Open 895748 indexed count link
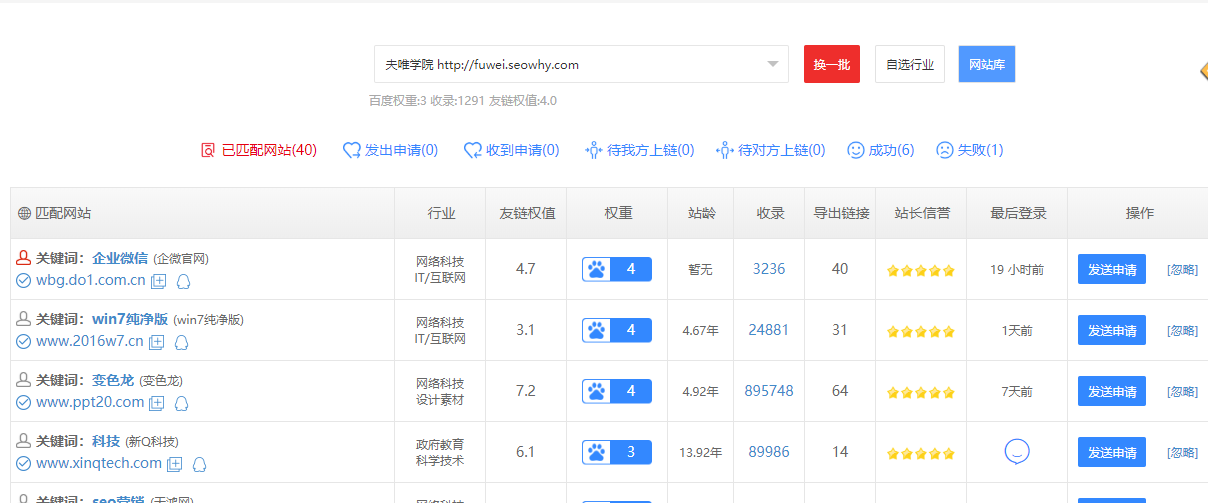This screenshot has width=1208, height=503. (768, 391)
